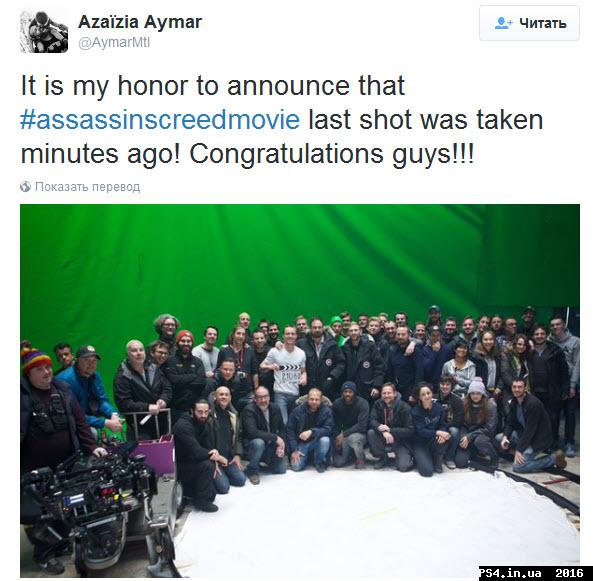
Task: Click the Читать label text
Action: [x=543, y=23]
